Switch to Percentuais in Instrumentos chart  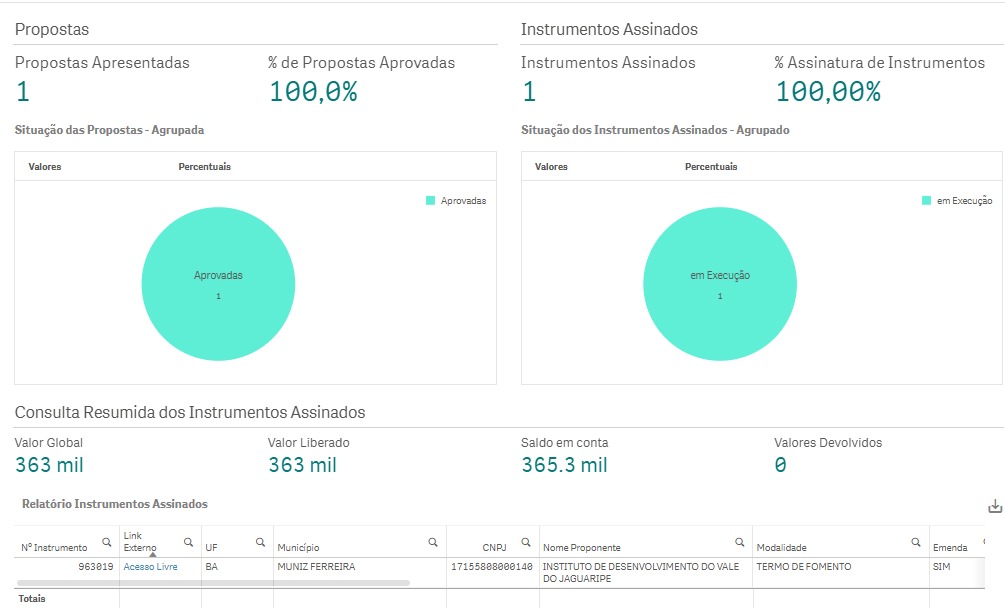(711, 167)
